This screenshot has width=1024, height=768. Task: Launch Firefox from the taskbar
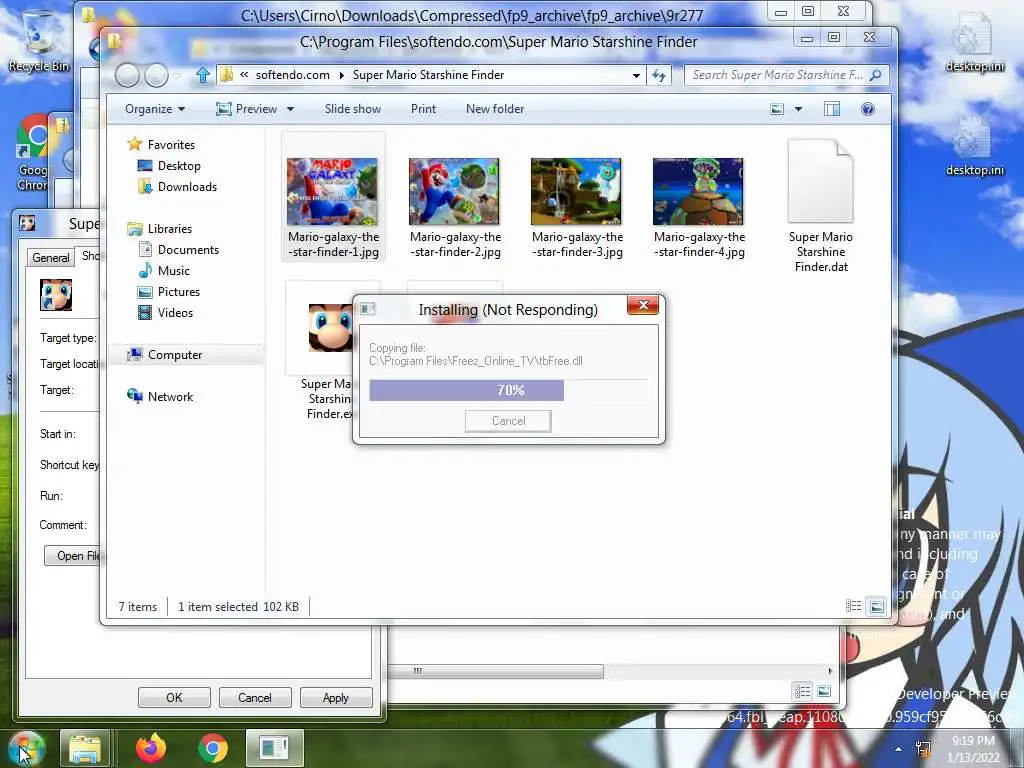(x=151, y=748)
